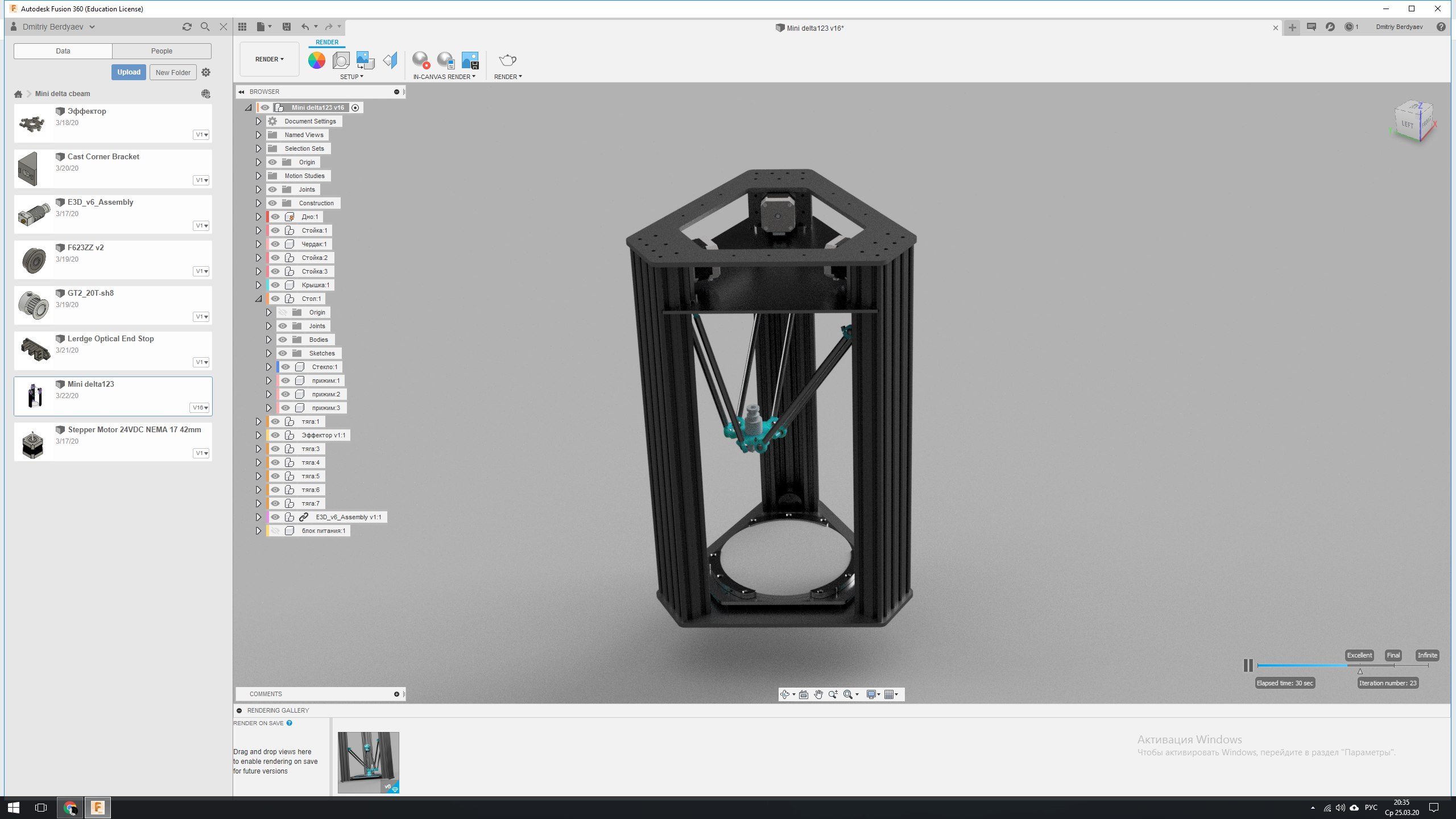
Task: Open the SETUP dropdown menu
Action: pyautogui.click(x=351, y=77)
